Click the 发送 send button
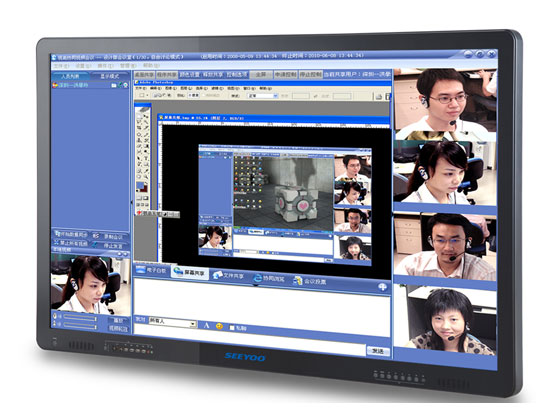Viewport: 560px width, 420px height. click(378, 351)
